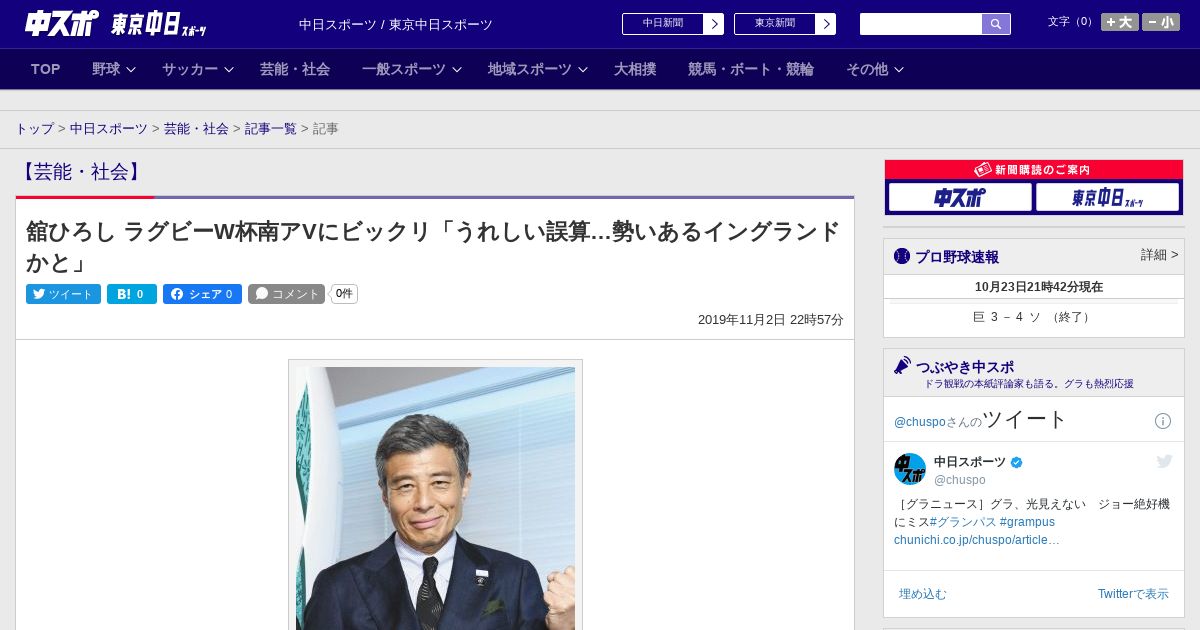Go to 芸能・社会 in breadcrumb
The height and width of the screenshot is (630, 1200).
(196, 129)
